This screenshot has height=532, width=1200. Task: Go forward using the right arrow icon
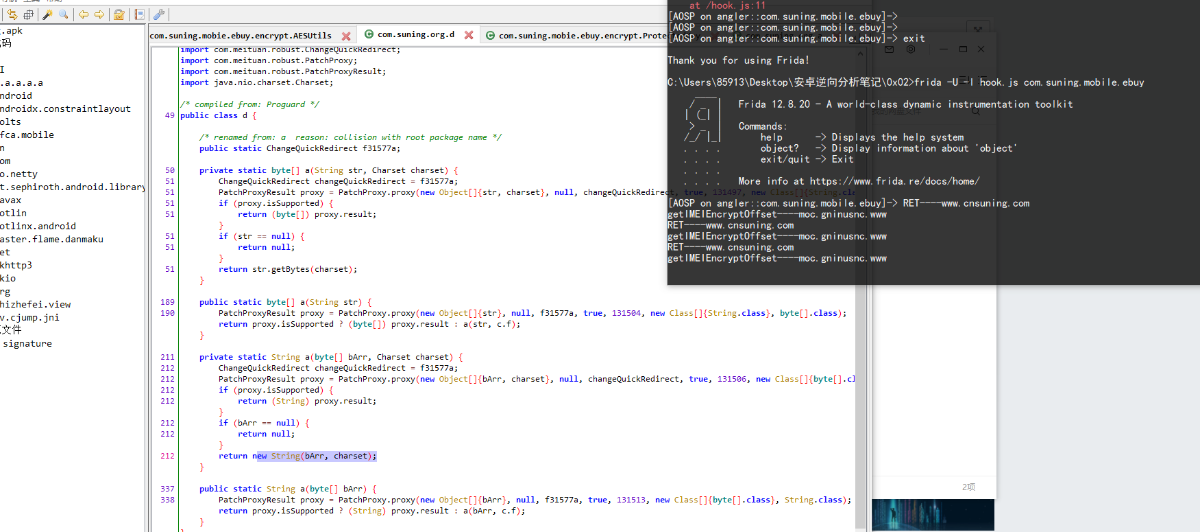(99, 14)
